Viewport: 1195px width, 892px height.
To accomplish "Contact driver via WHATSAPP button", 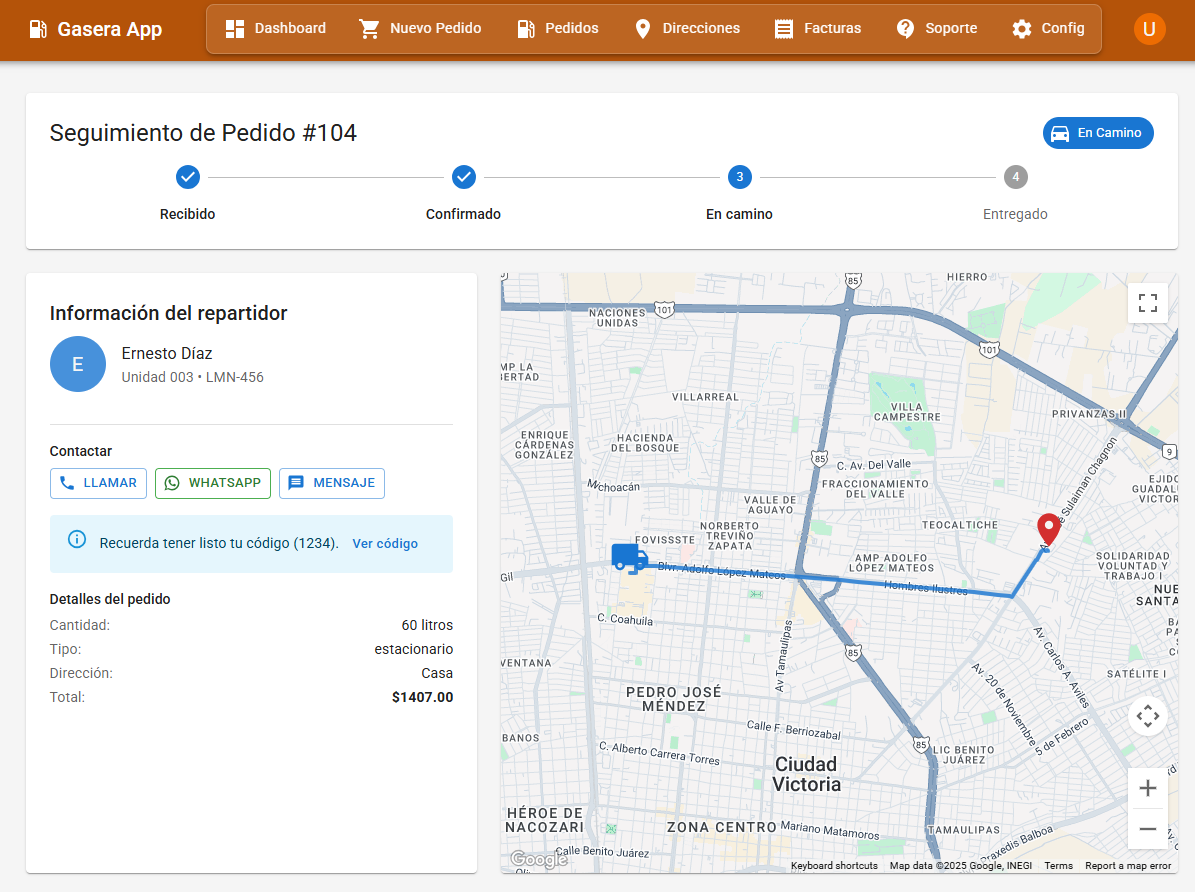I will (213, 483).
